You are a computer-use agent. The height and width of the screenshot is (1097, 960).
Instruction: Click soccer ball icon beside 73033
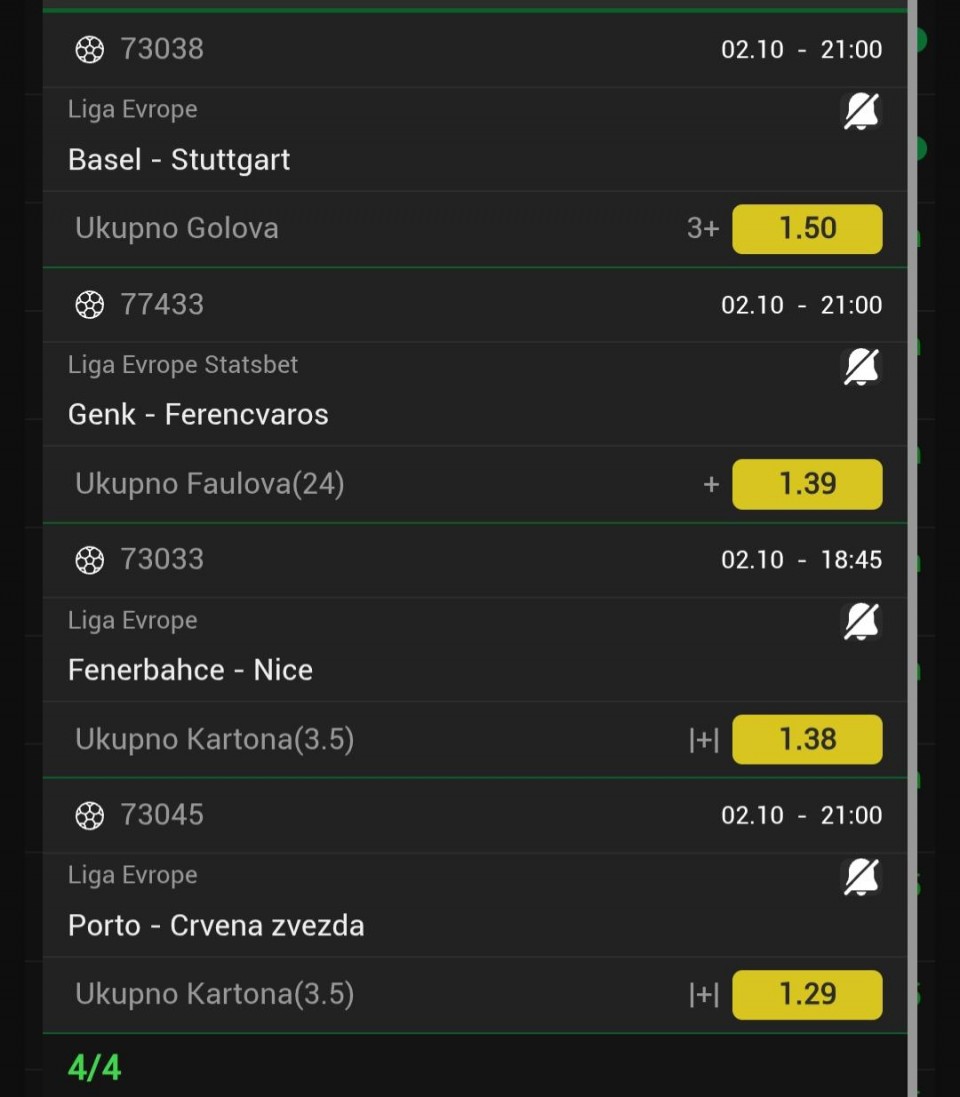(x=90, y=560)
